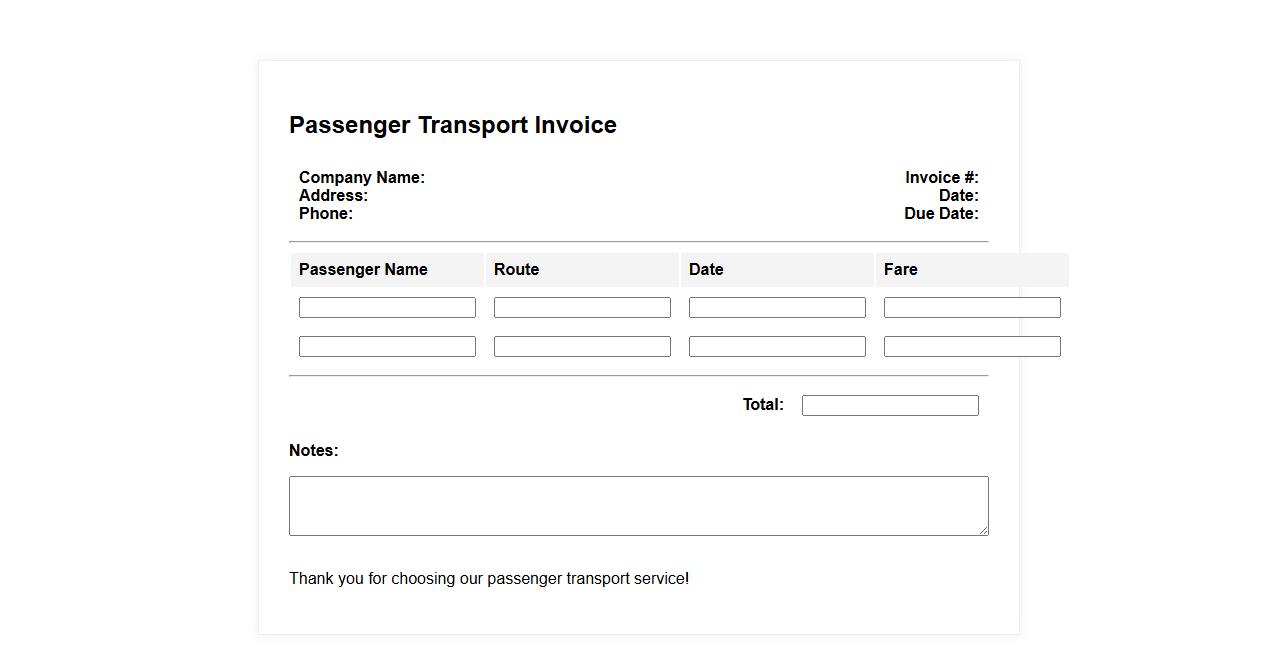Focus the second row Fare input
The height and width of the screenshot is (650, 1278).
click(x=972, y=347)
